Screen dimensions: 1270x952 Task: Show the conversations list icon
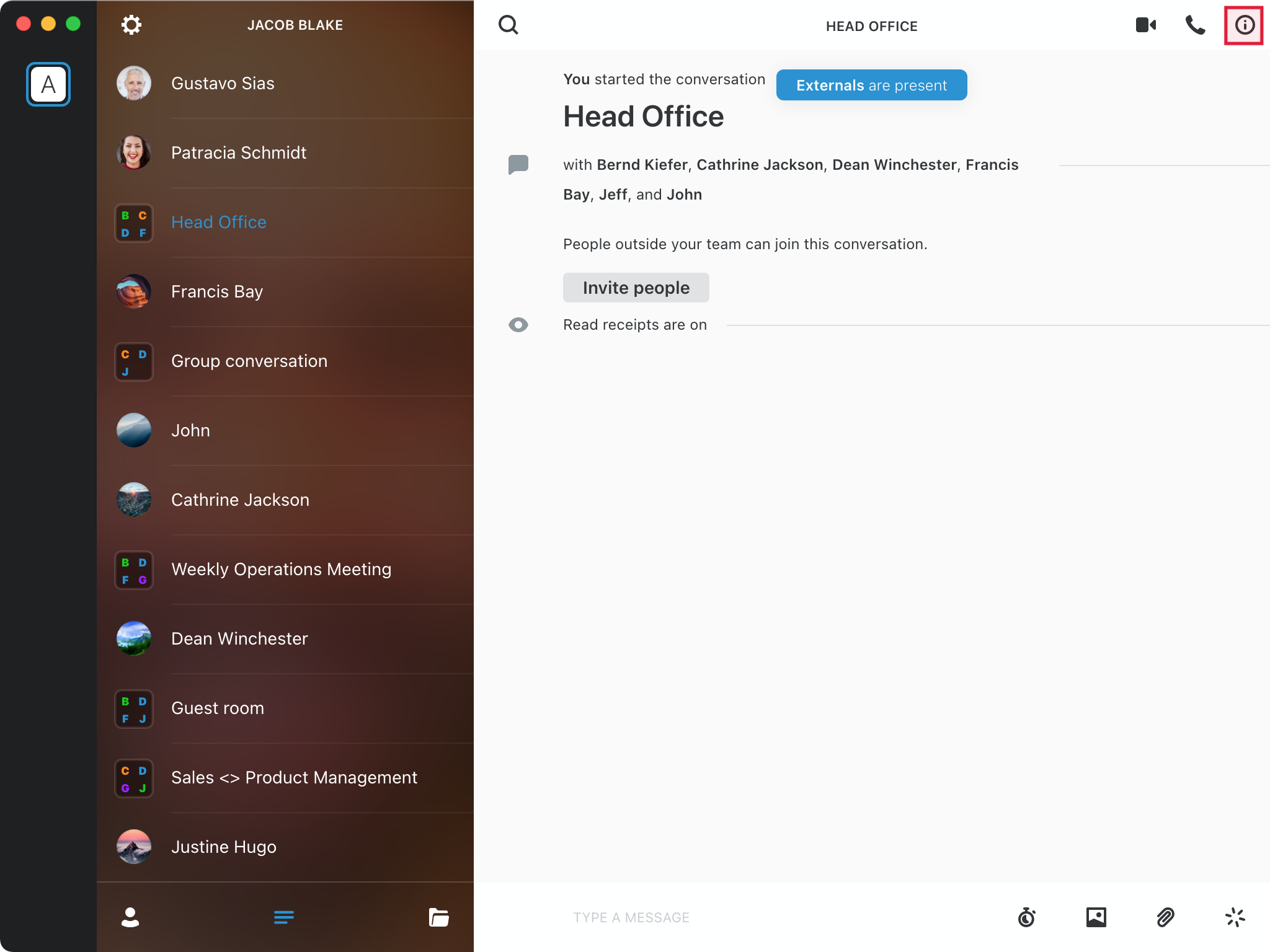point(284,917)
